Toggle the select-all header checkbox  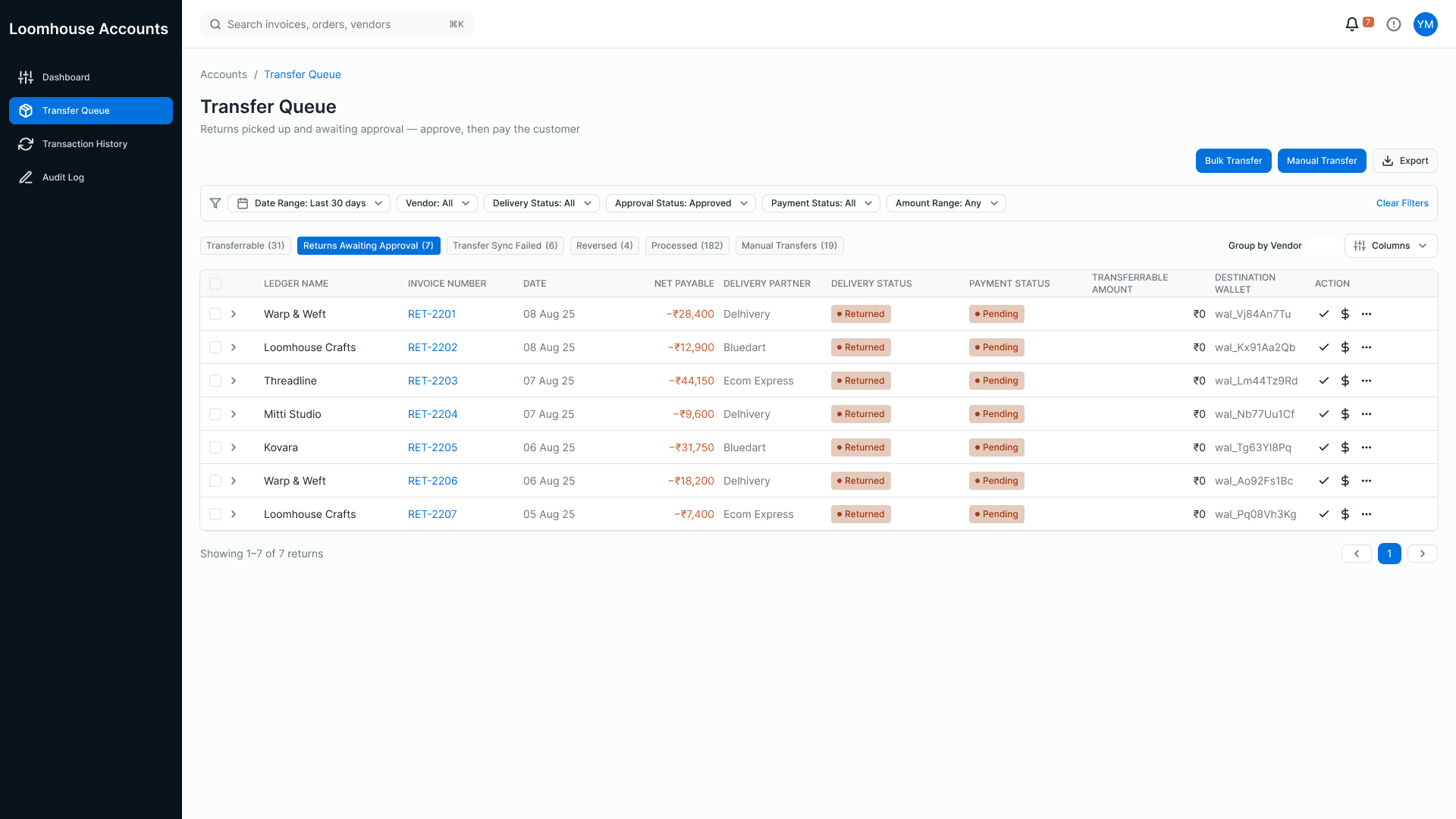tap(215, 284)
